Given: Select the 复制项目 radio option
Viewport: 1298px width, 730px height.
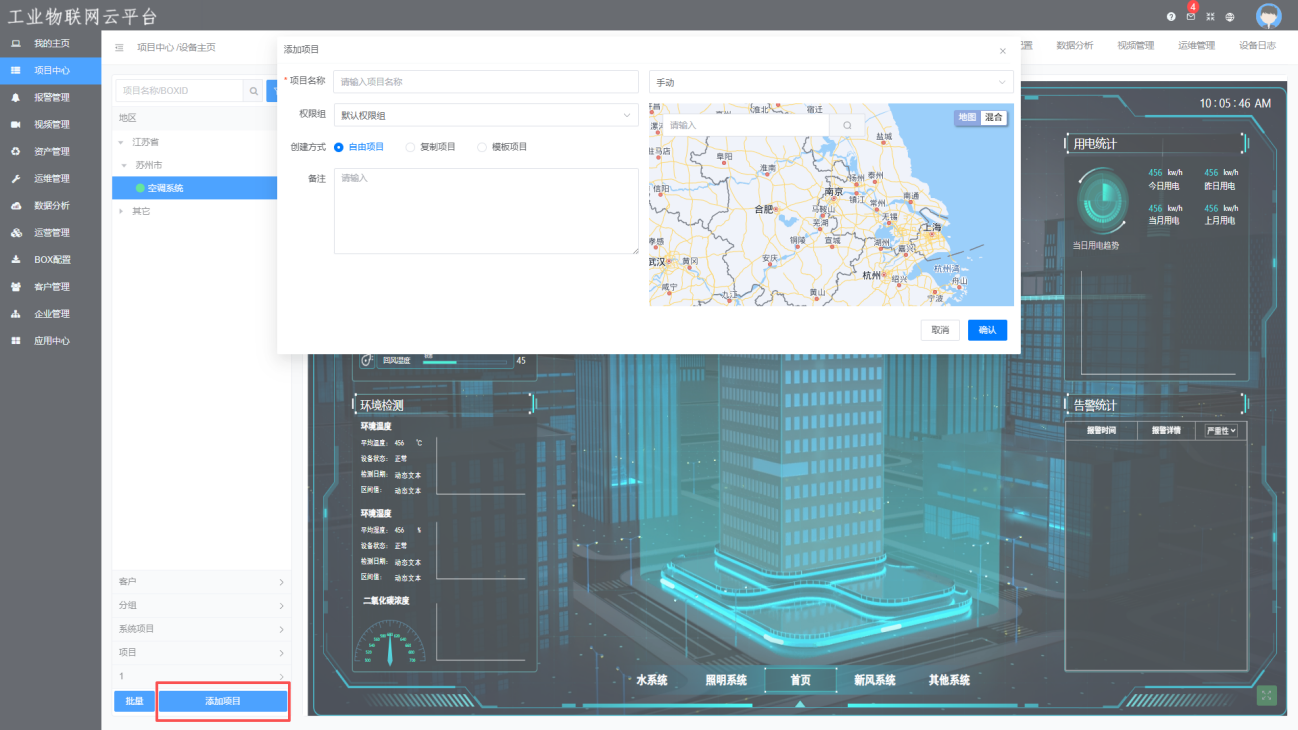Looking at the screenshot, I should point(410,147).
